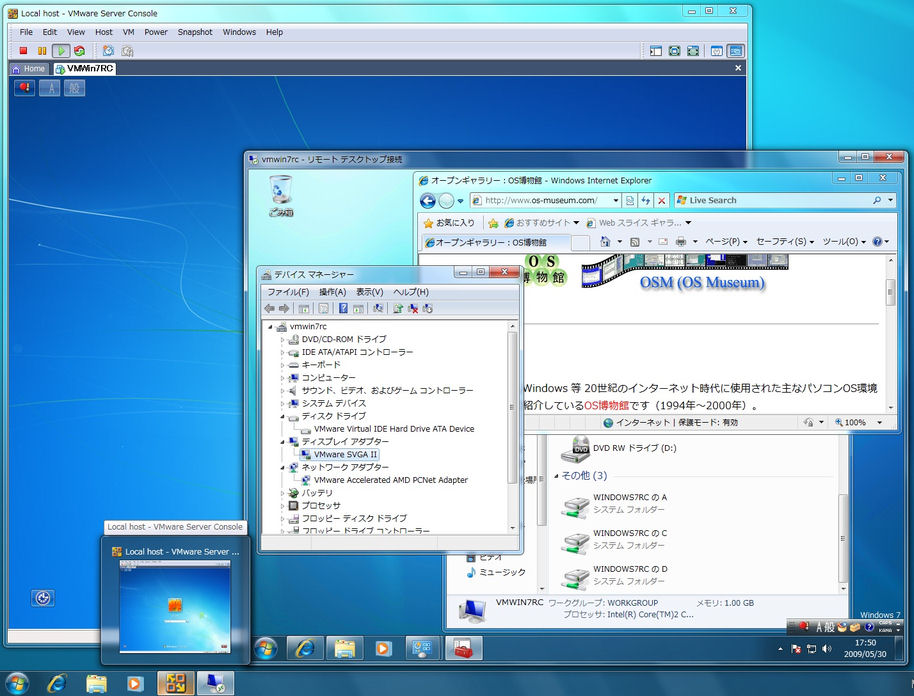Viewport: 914px width, 696px height.
Task: Open the IE address bar dropdown
Action: [616, 201]
